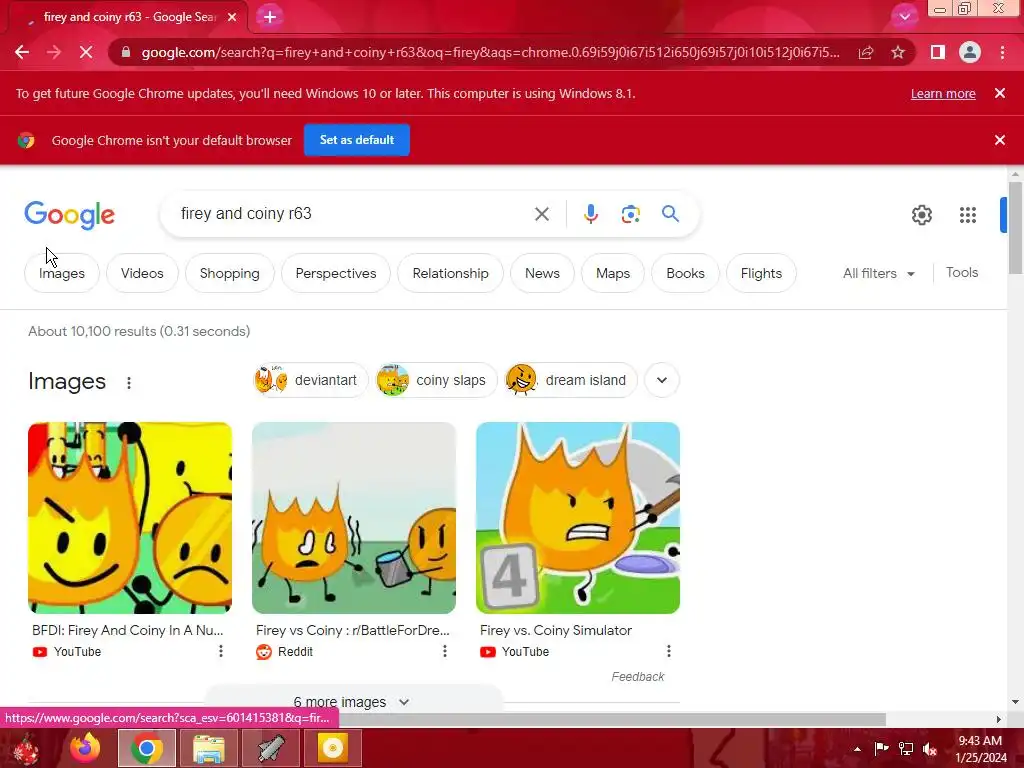
Task: Open Chrome's three-dot menu
Action: [1002, 52]
